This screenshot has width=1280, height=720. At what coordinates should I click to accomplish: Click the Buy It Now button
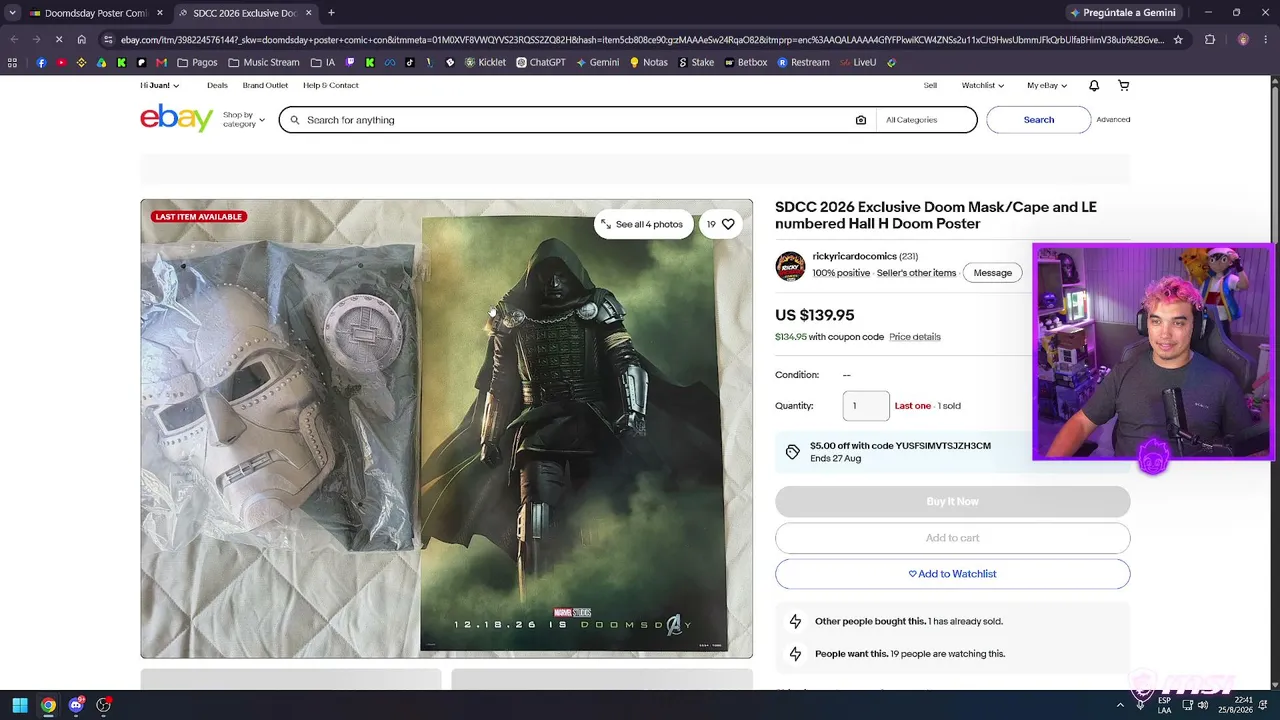[x=952, y=502]
